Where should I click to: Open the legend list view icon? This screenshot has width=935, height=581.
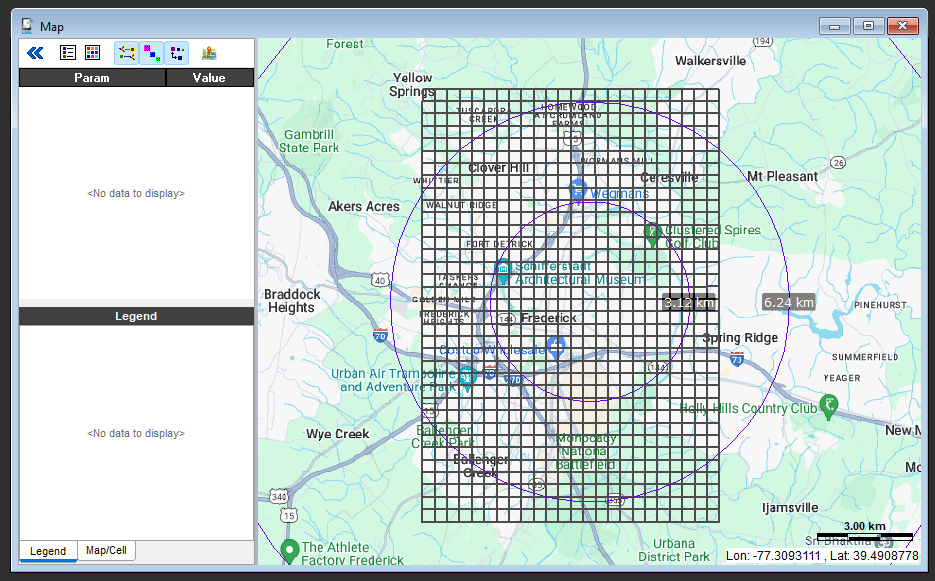click(x=68, y=52)
